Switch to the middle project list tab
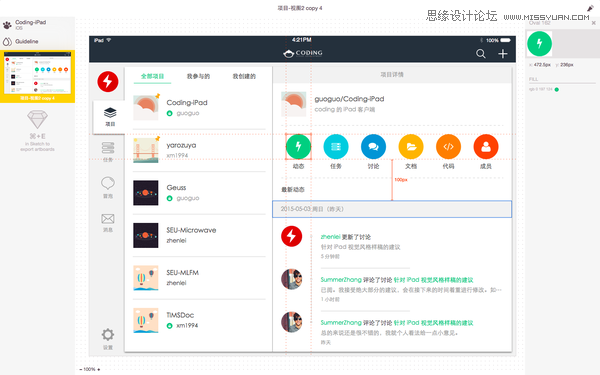 (x=198, y=76)
